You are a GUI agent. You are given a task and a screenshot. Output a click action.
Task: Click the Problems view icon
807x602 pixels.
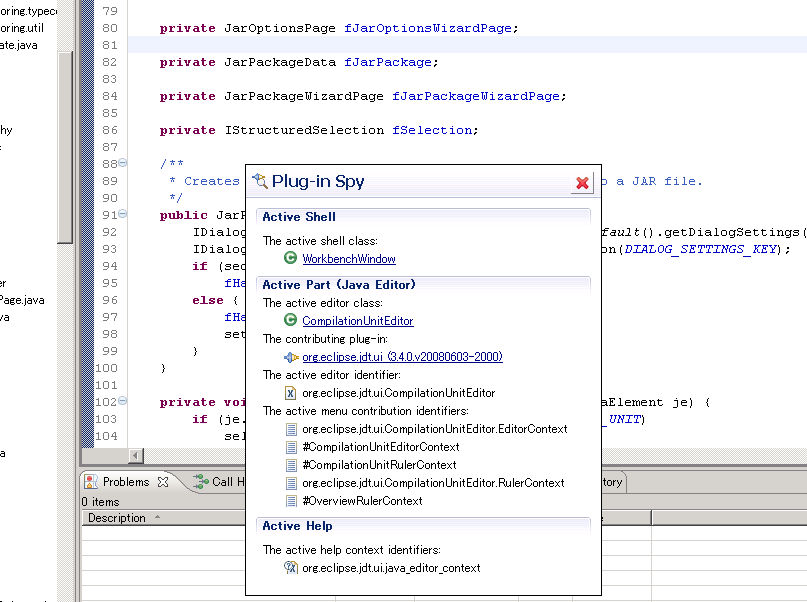(x=91, y=482)
